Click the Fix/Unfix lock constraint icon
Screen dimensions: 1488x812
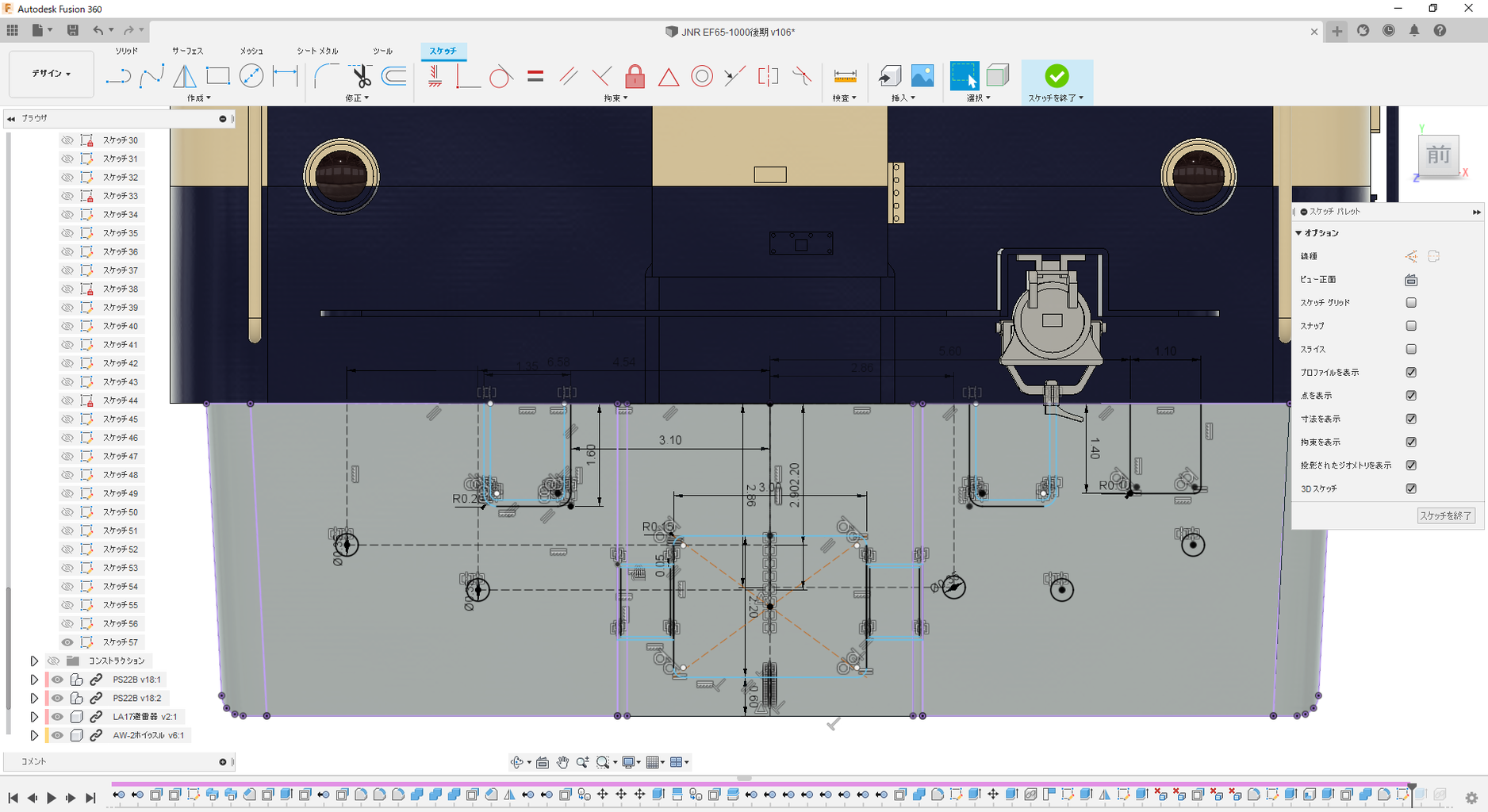point(635,76)
